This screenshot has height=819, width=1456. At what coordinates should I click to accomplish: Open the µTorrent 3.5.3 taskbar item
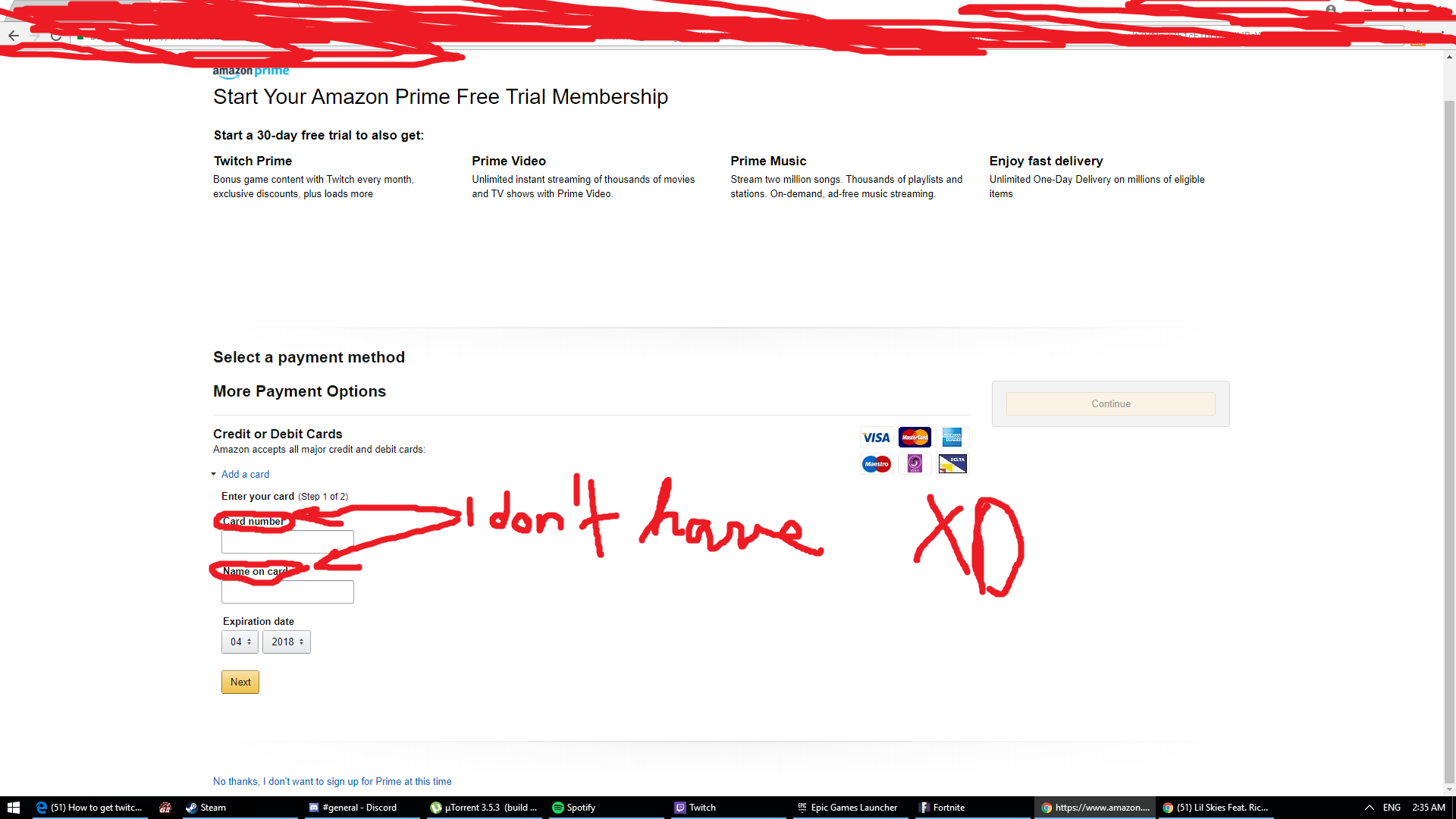tap(484, 808)
